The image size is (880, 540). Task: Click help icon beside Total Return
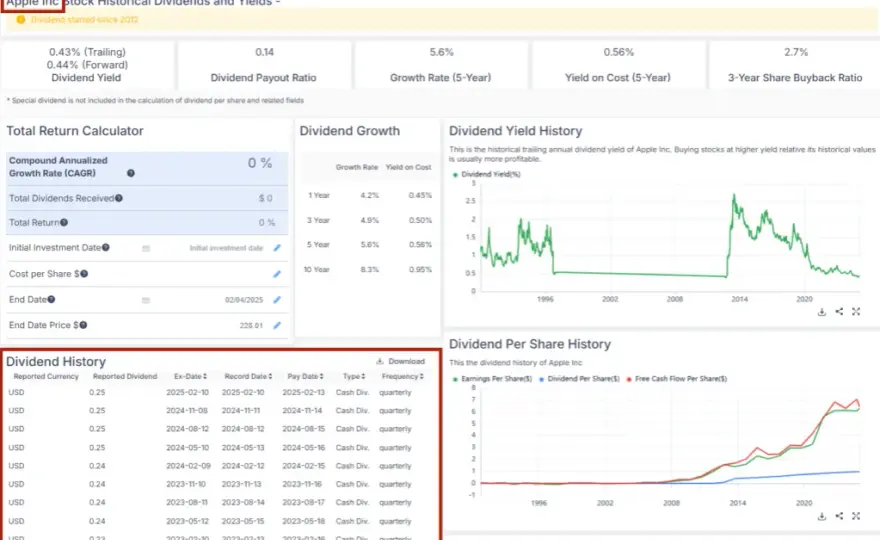(64, 223)
